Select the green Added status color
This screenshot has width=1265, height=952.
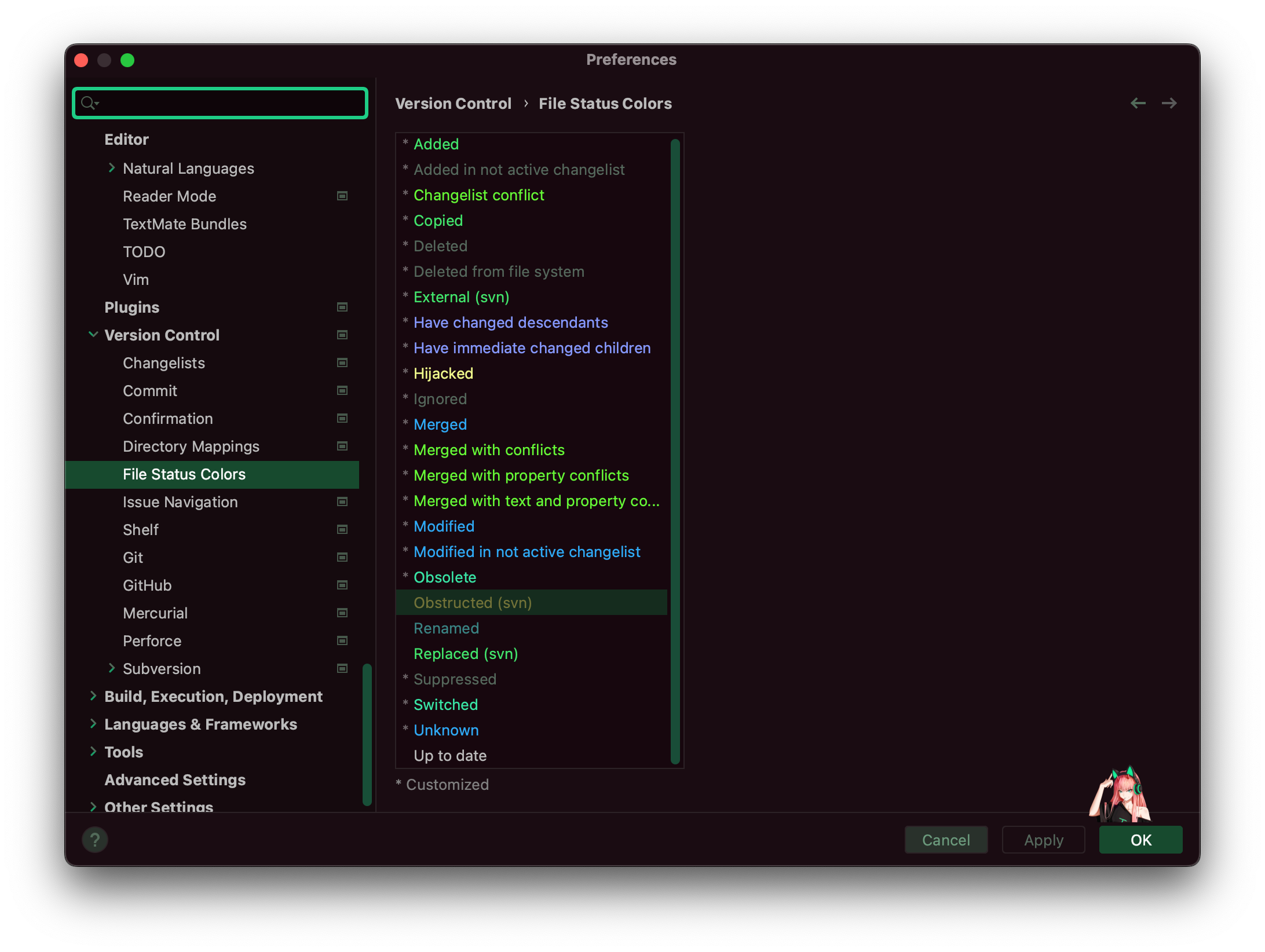tap(436, 144)
